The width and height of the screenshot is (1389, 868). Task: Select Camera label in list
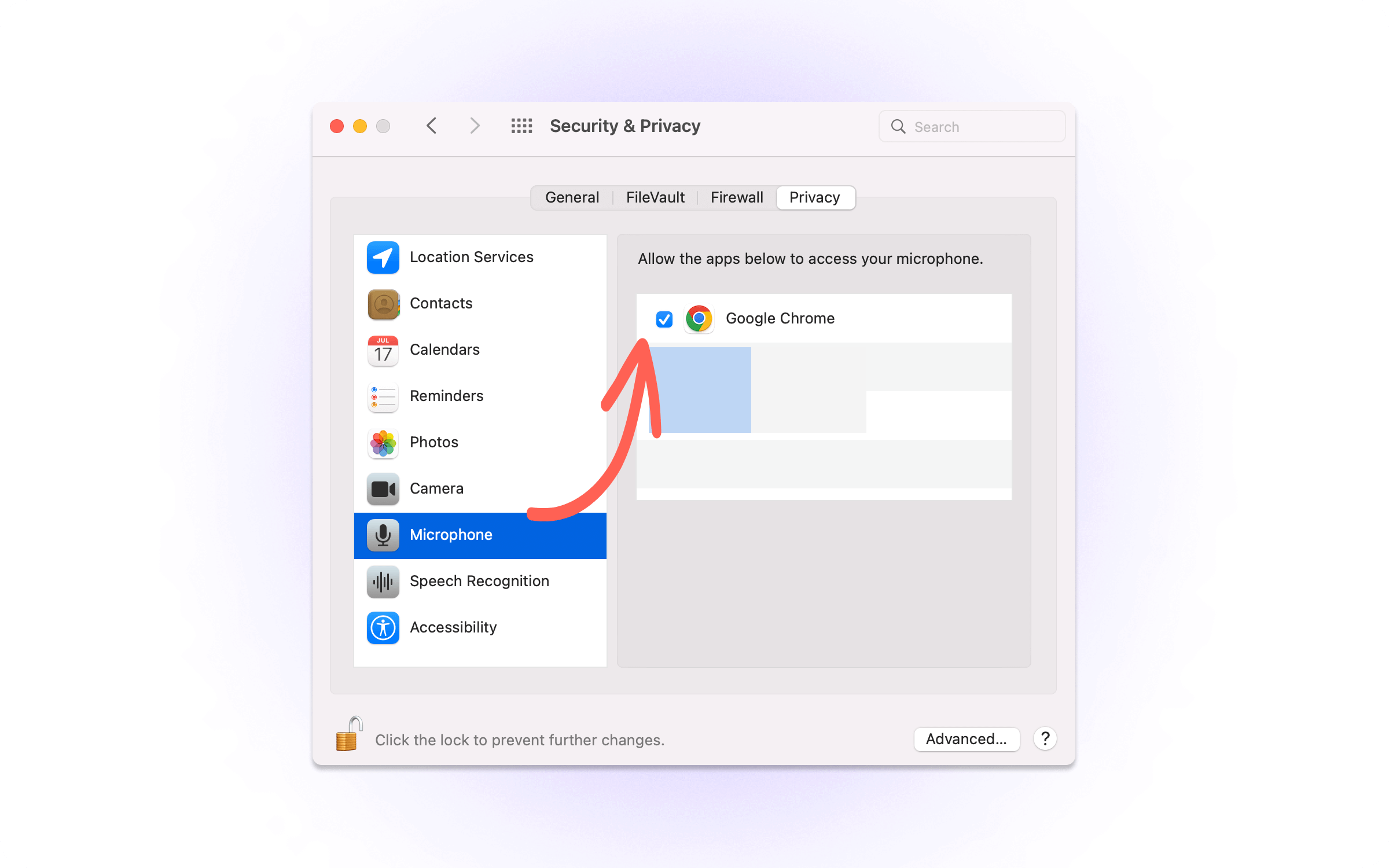coord(436,488)
